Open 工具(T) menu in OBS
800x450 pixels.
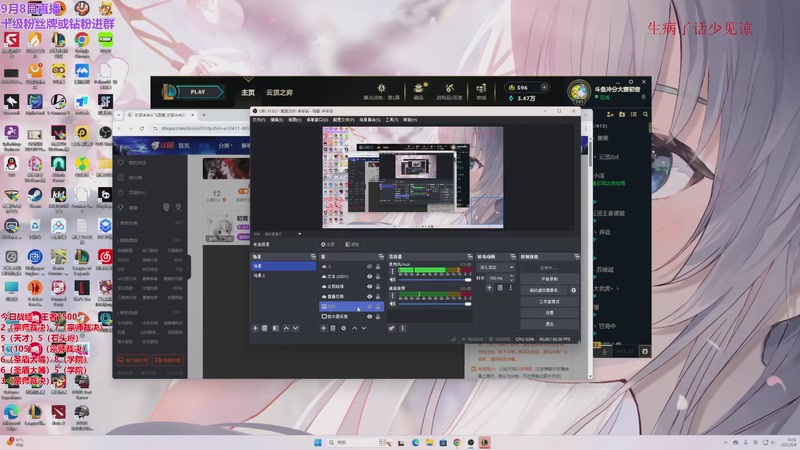[391, 120]
